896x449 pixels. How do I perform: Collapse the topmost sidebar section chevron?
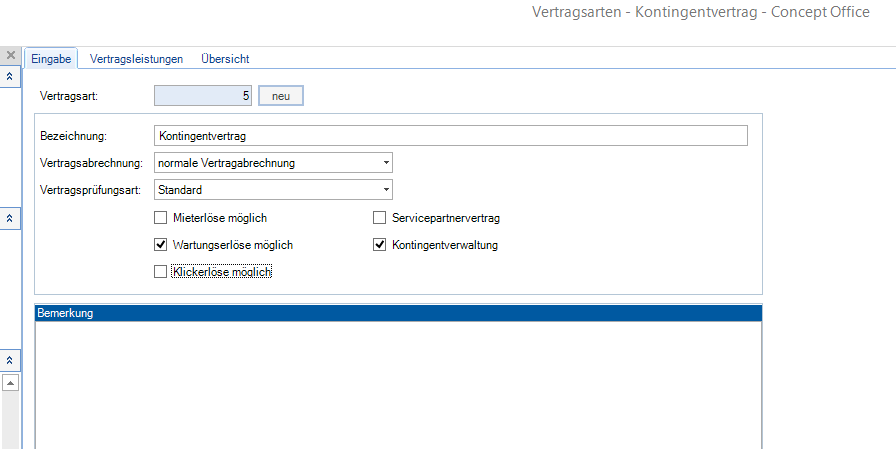pyautogui.click(x=10, y=77)
